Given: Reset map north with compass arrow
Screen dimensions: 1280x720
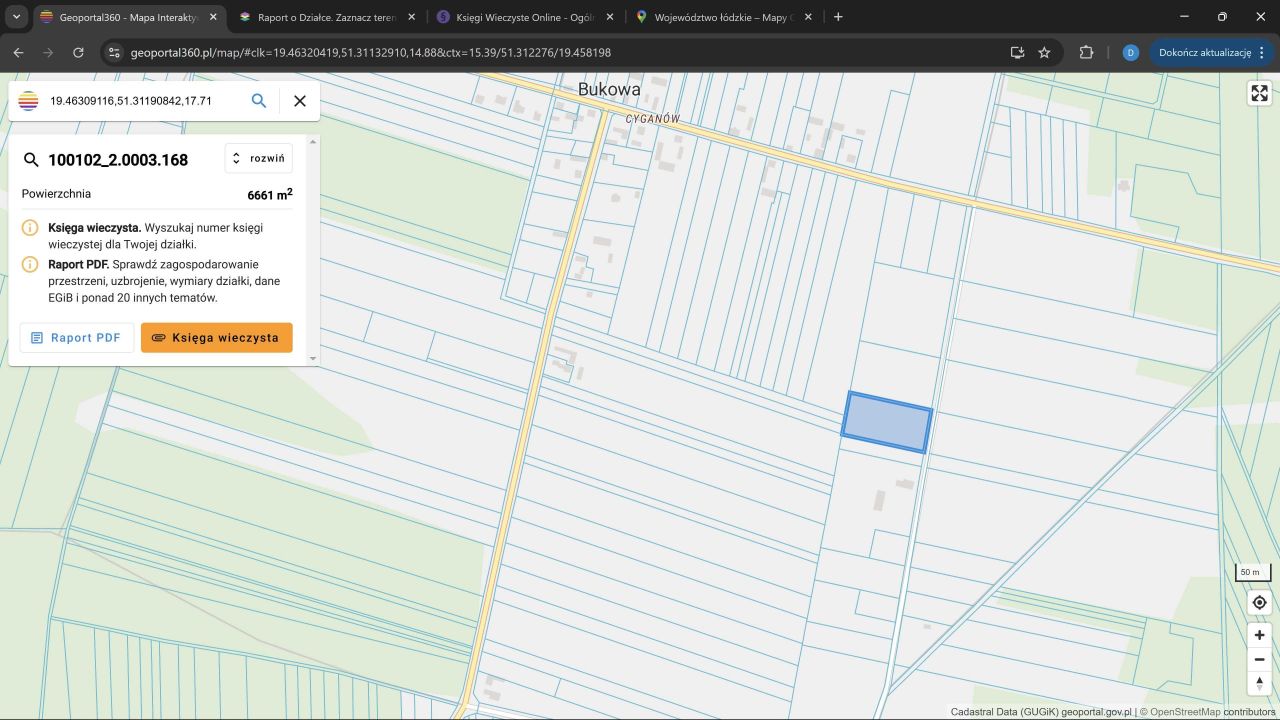Looking at the screenshot, I should pyautogui.click(x=1259, y=683).
